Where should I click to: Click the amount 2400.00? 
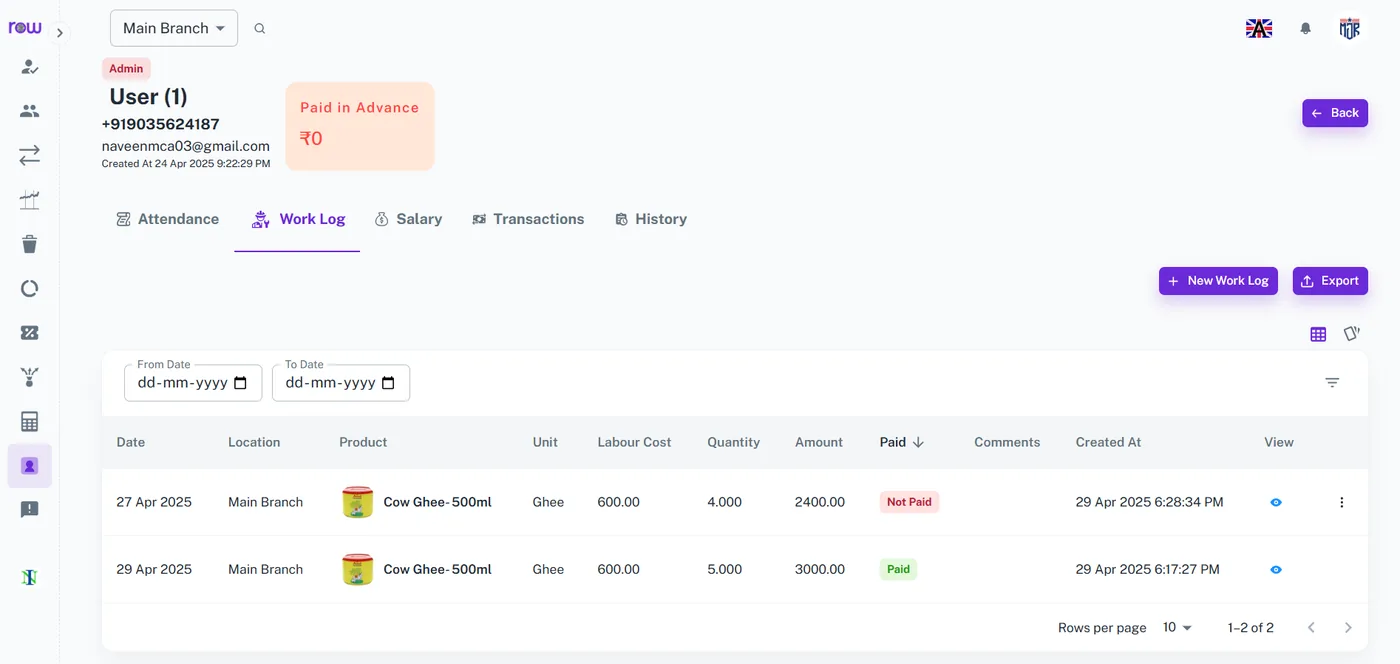click(x=820, y=502)
